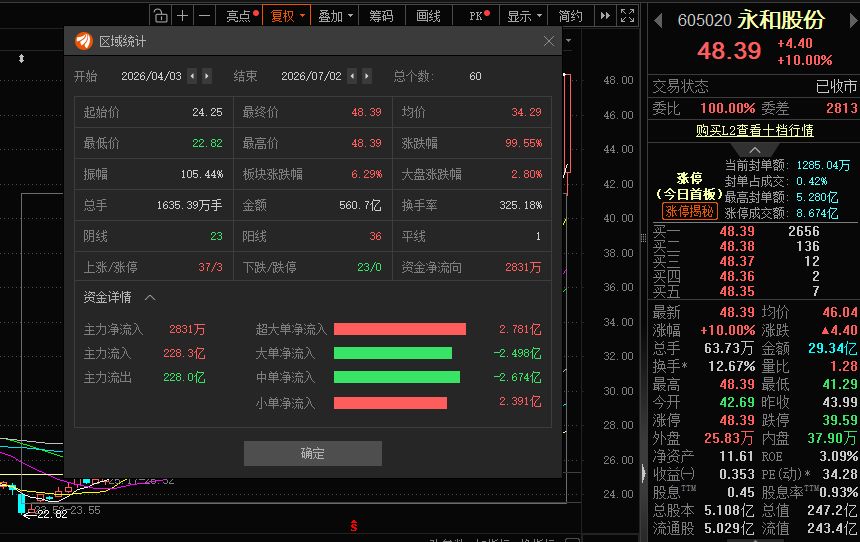This screenshot has height=542, width=860.
Task: Click 振幅 value 105.44%
Action: (x=202, y=174)
